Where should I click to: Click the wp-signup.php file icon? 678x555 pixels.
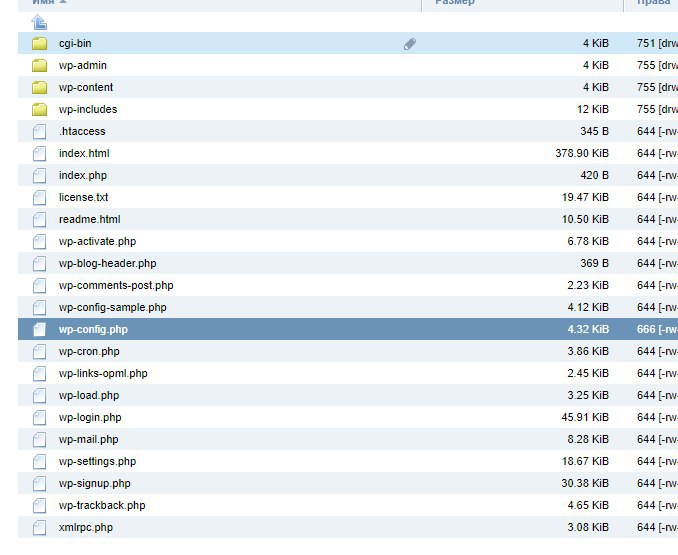pyautogui.click(x=39, y=484)
